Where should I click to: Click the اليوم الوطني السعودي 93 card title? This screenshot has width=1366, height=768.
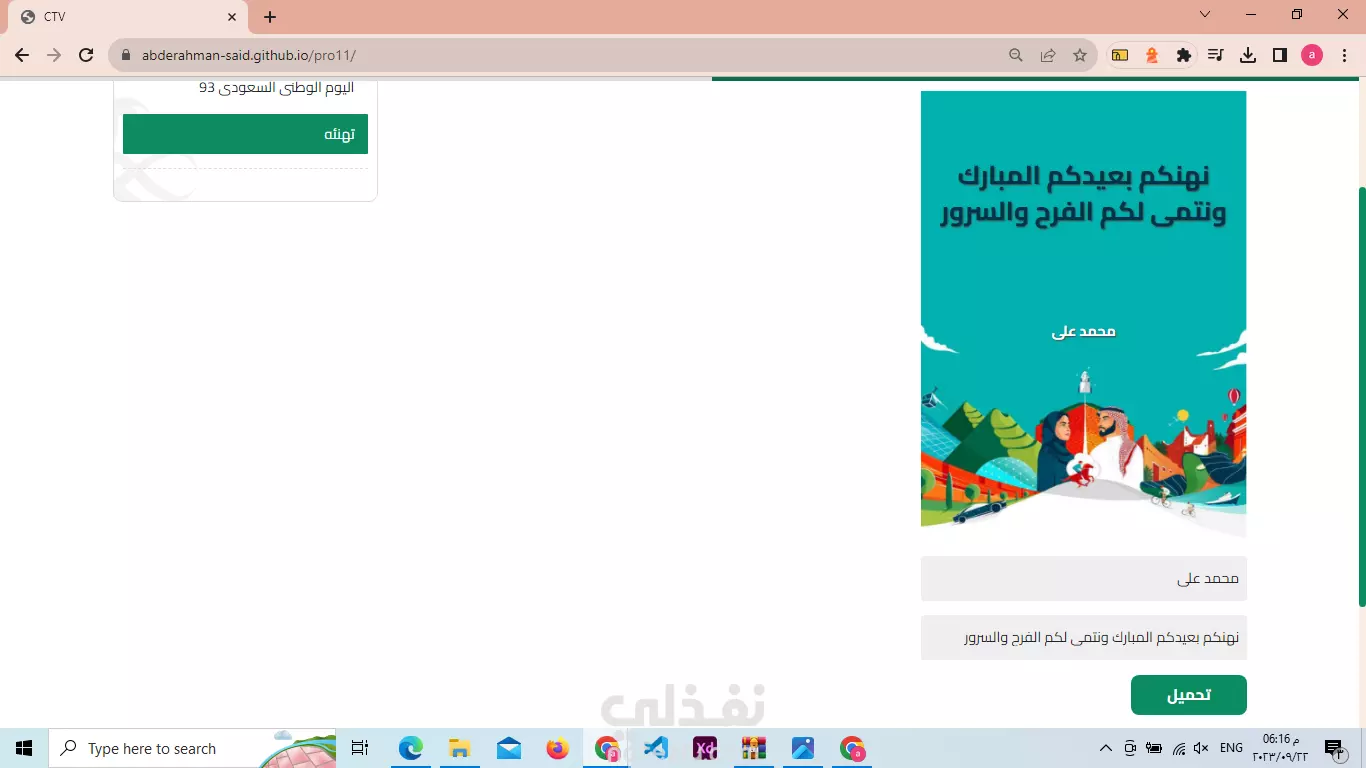276,87
